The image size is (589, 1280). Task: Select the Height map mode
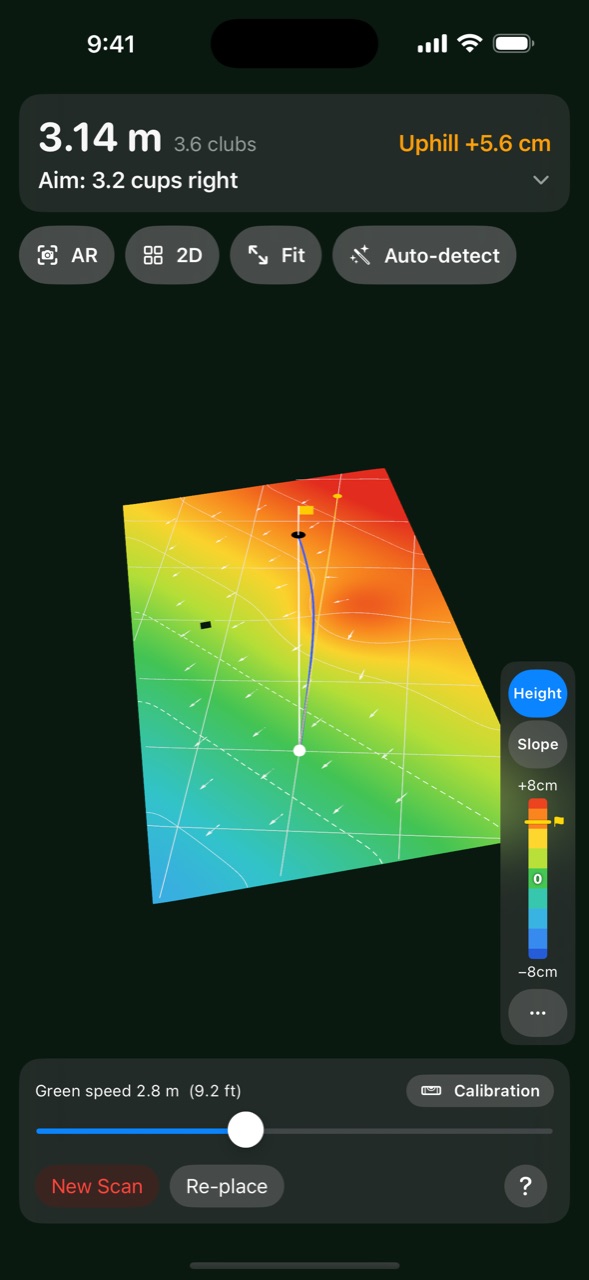pyautogui.click(x=538, y=693)
